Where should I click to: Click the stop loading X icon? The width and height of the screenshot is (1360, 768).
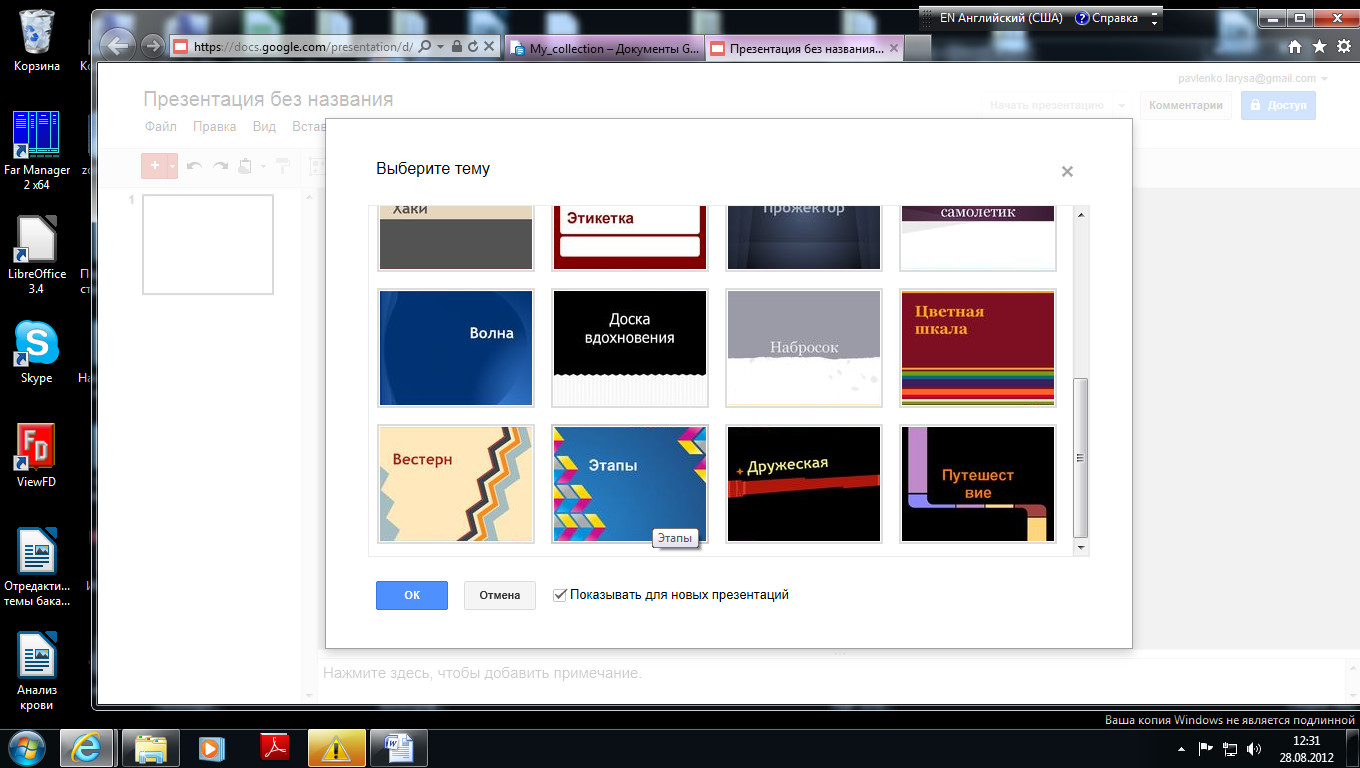(489, 46)
